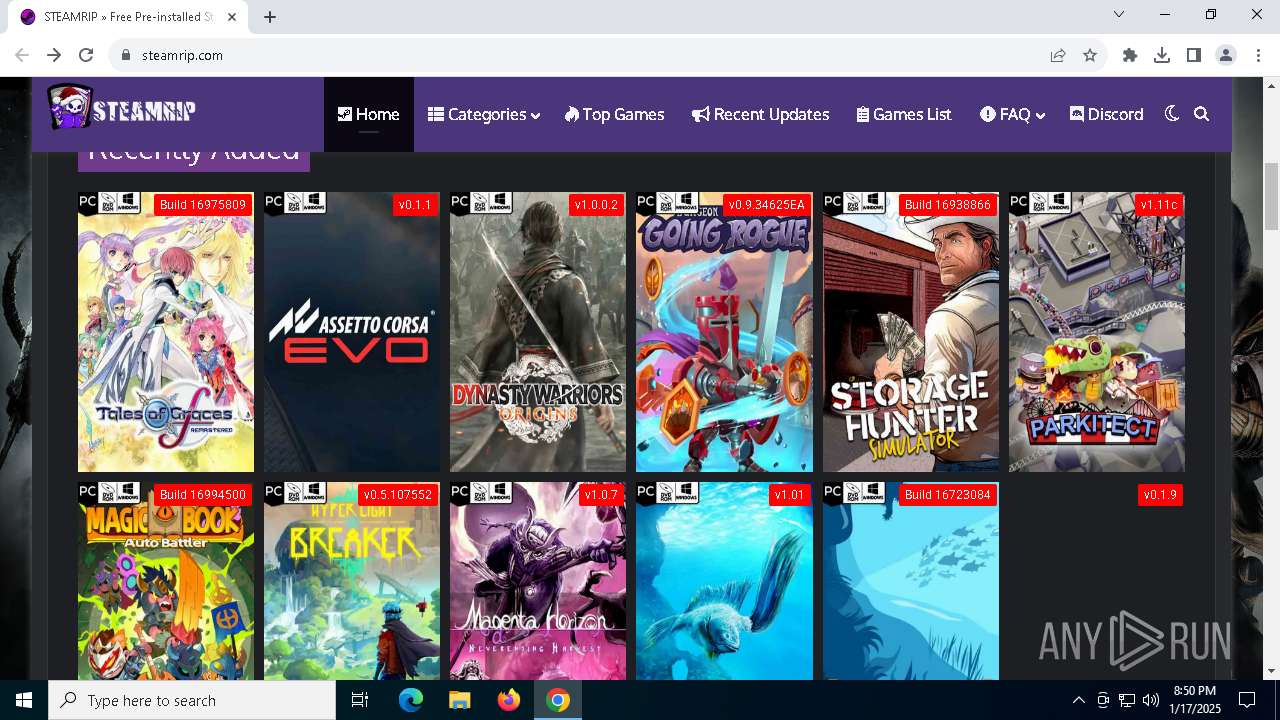Viewport: 1280px width, 720px height.
Task: Open Firefox from taskbar
Action: click(x=509, y=700)
